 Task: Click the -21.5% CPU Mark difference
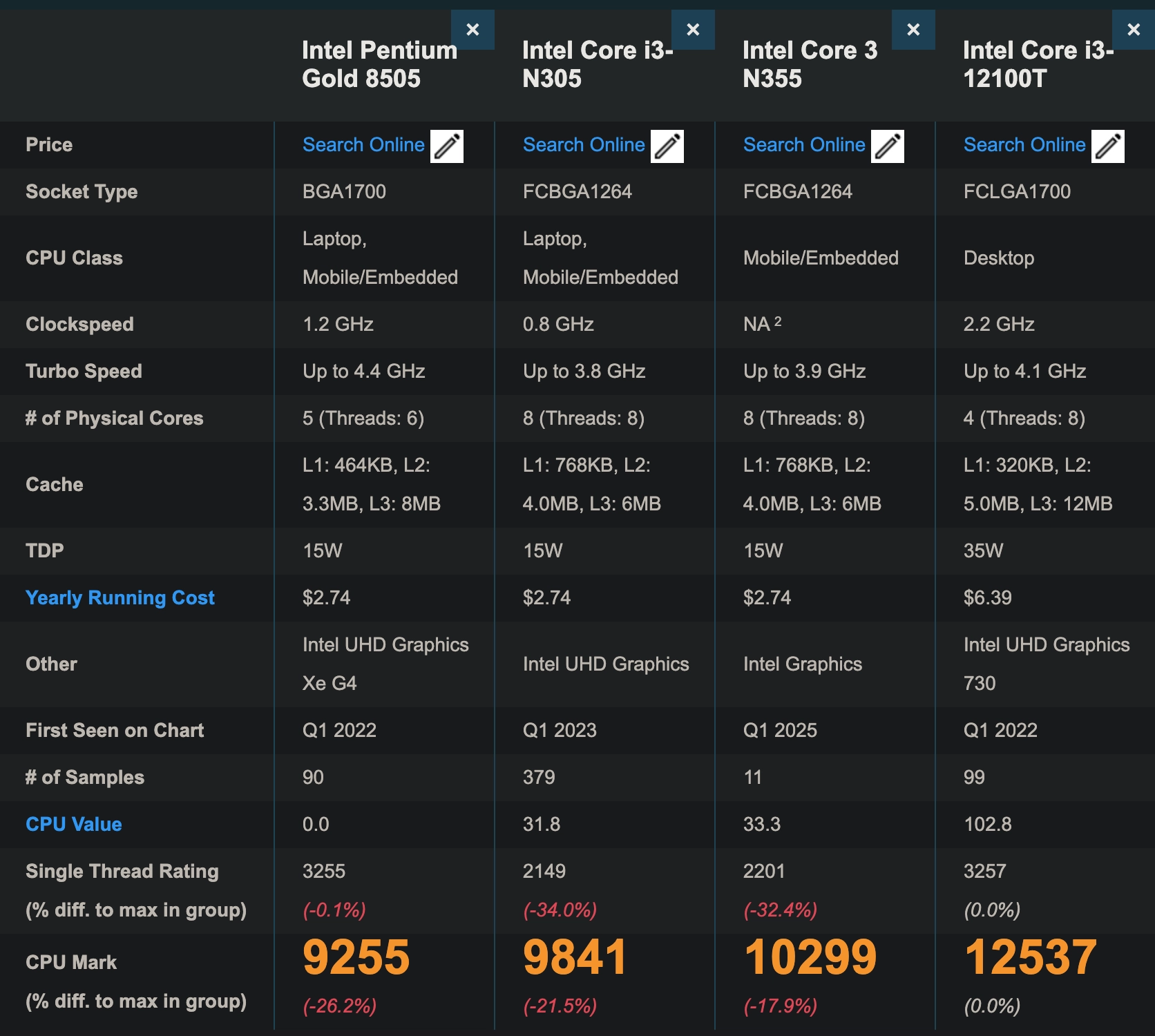tap(560, 1006)
